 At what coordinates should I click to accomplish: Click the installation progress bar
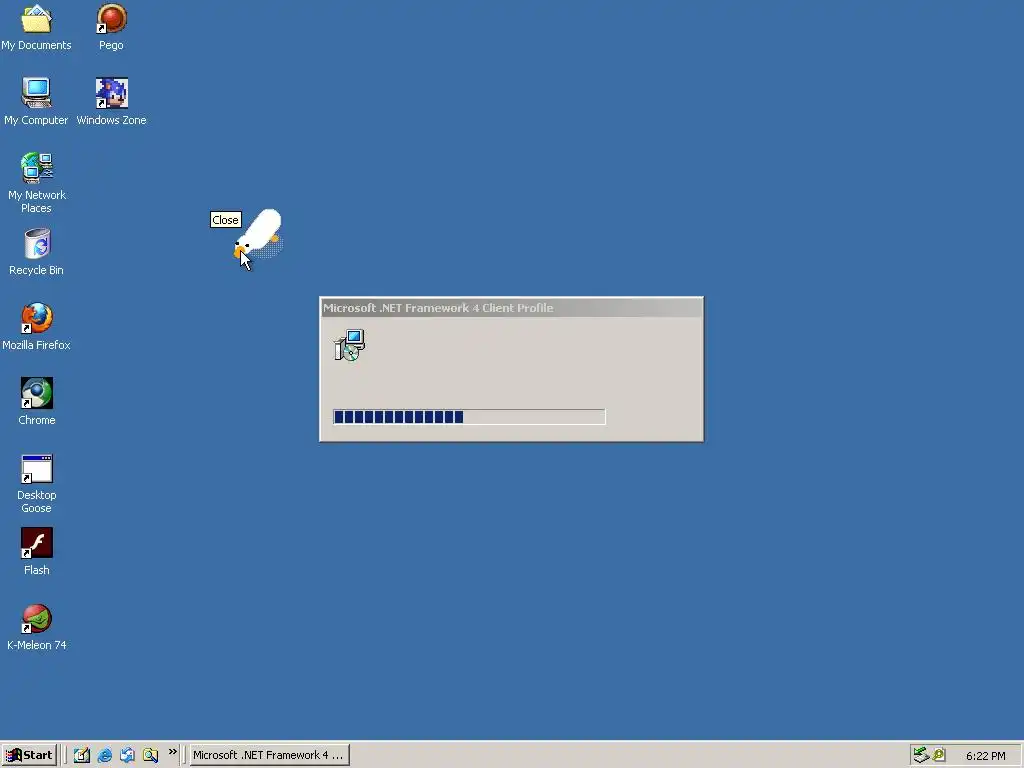(x=469, y=417)
